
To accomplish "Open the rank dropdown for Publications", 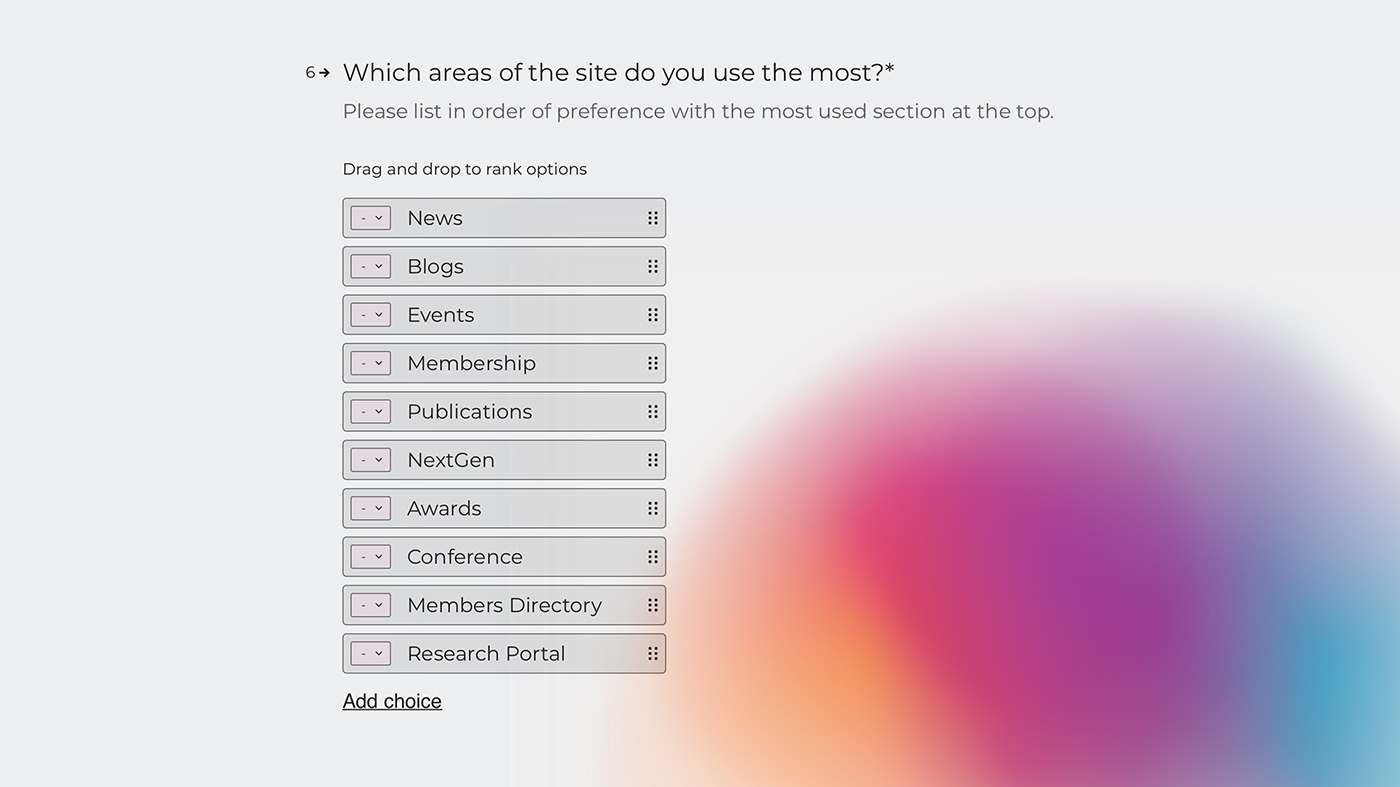I will (x=370, y=411).
